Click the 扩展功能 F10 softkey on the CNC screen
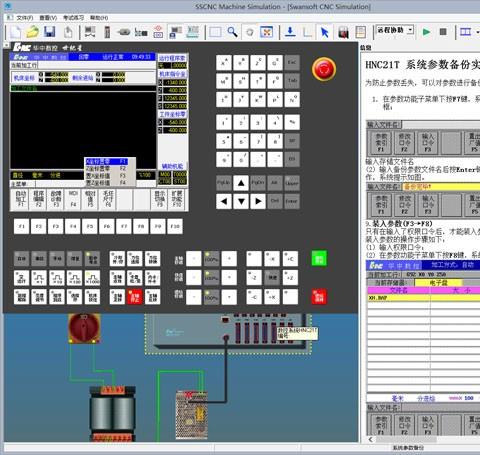480x455 pixels. point(177,199)
